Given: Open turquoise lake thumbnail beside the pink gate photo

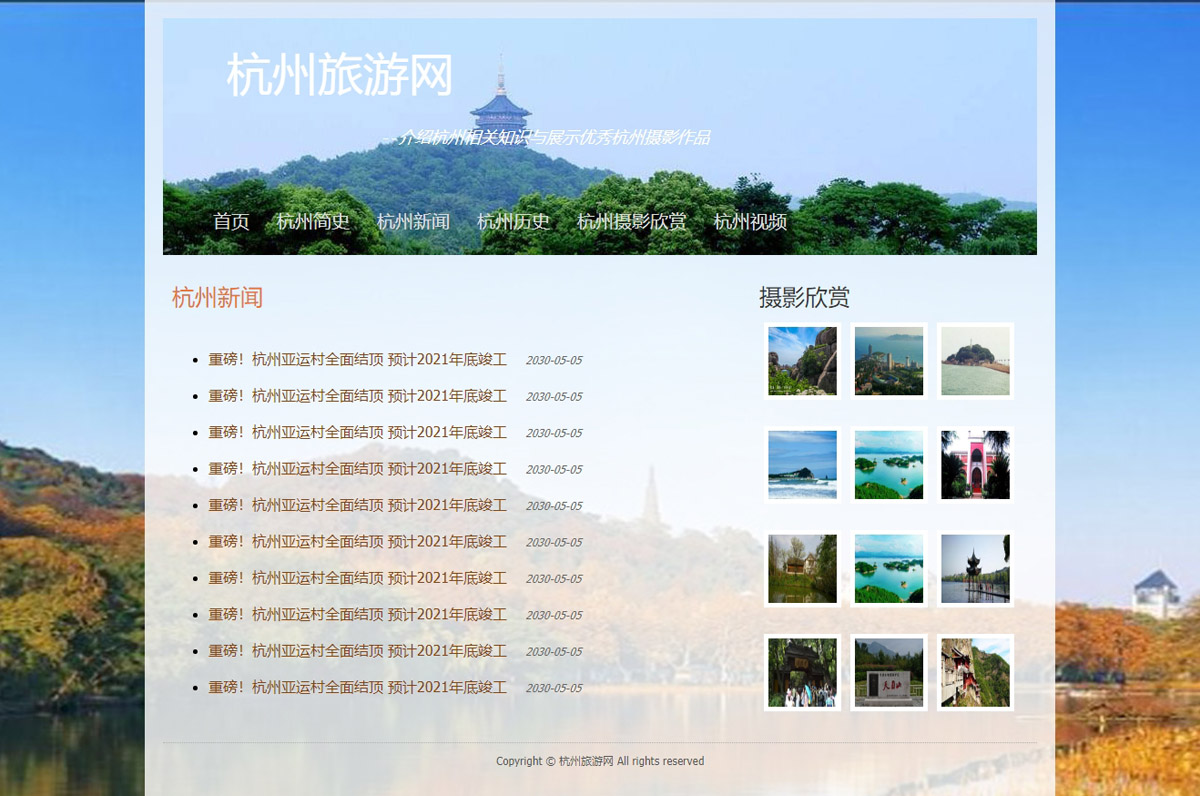Looking at the screenshot, I should pos(889,465).
